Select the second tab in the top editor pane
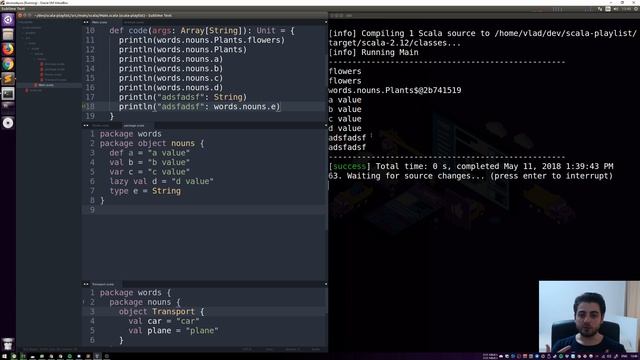640x360 pixels. pos(134,22)
